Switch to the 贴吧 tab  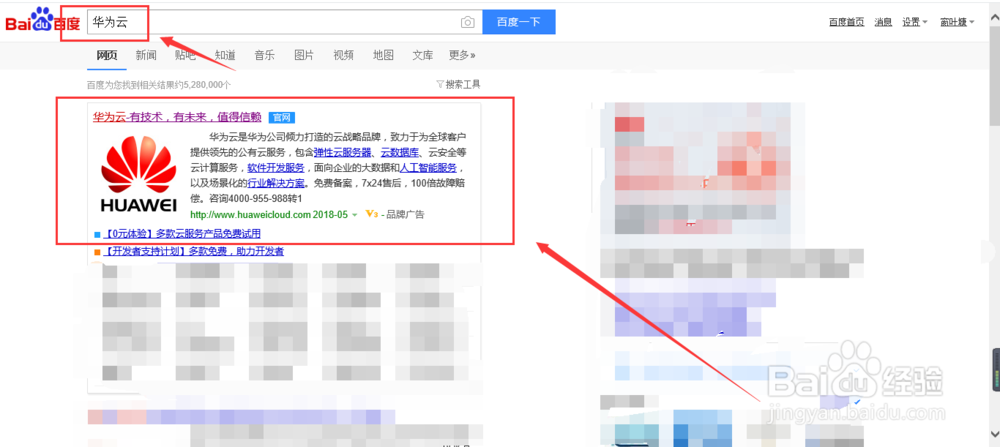[x=186, y=55]
